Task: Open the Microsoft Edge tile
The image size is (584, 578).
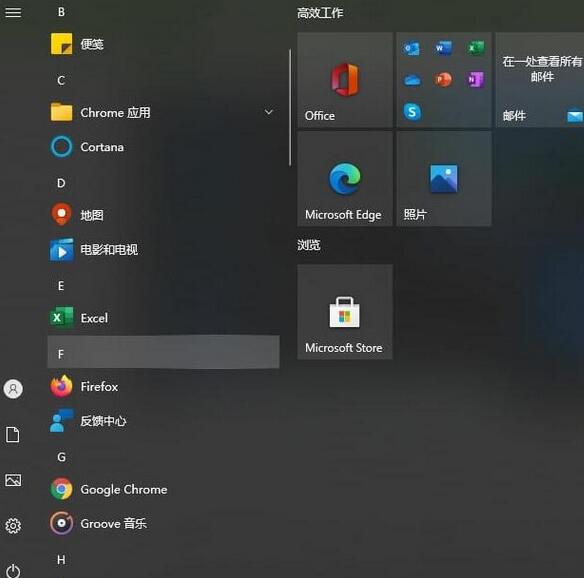Action: tap(345, 178)
